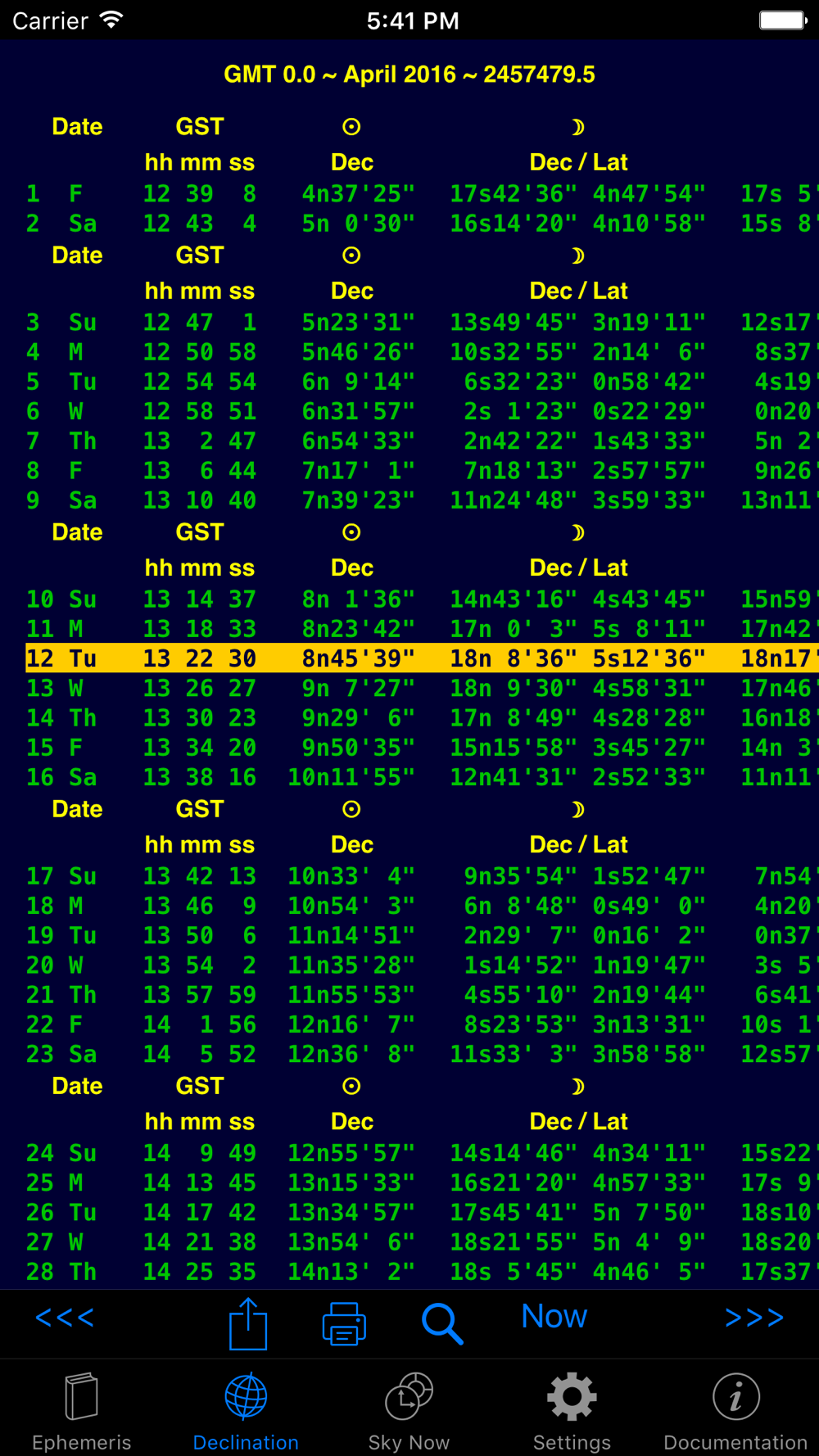Tap row 17 Su date cell
This screenshot has width=819, height=1456.
[x=61, y=876]
